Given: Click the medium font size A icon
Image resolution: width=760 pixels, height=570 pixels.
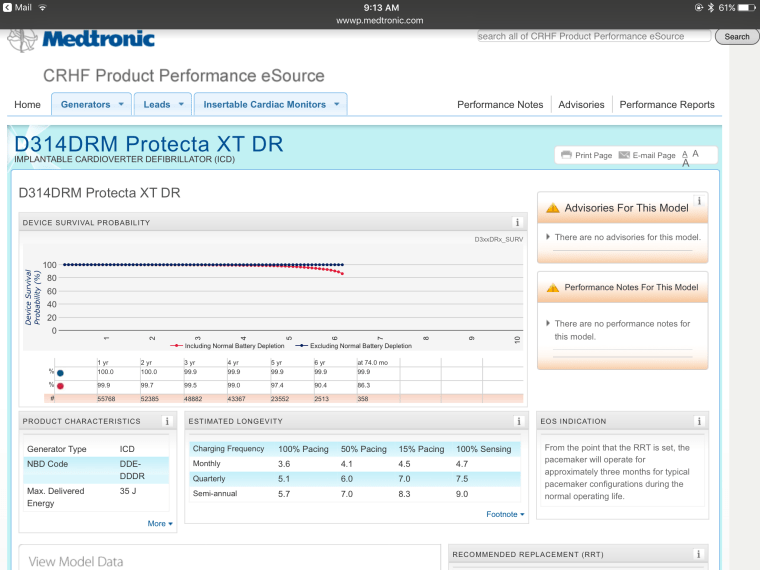Looking at the screenshot, I should tap(696, 154).
